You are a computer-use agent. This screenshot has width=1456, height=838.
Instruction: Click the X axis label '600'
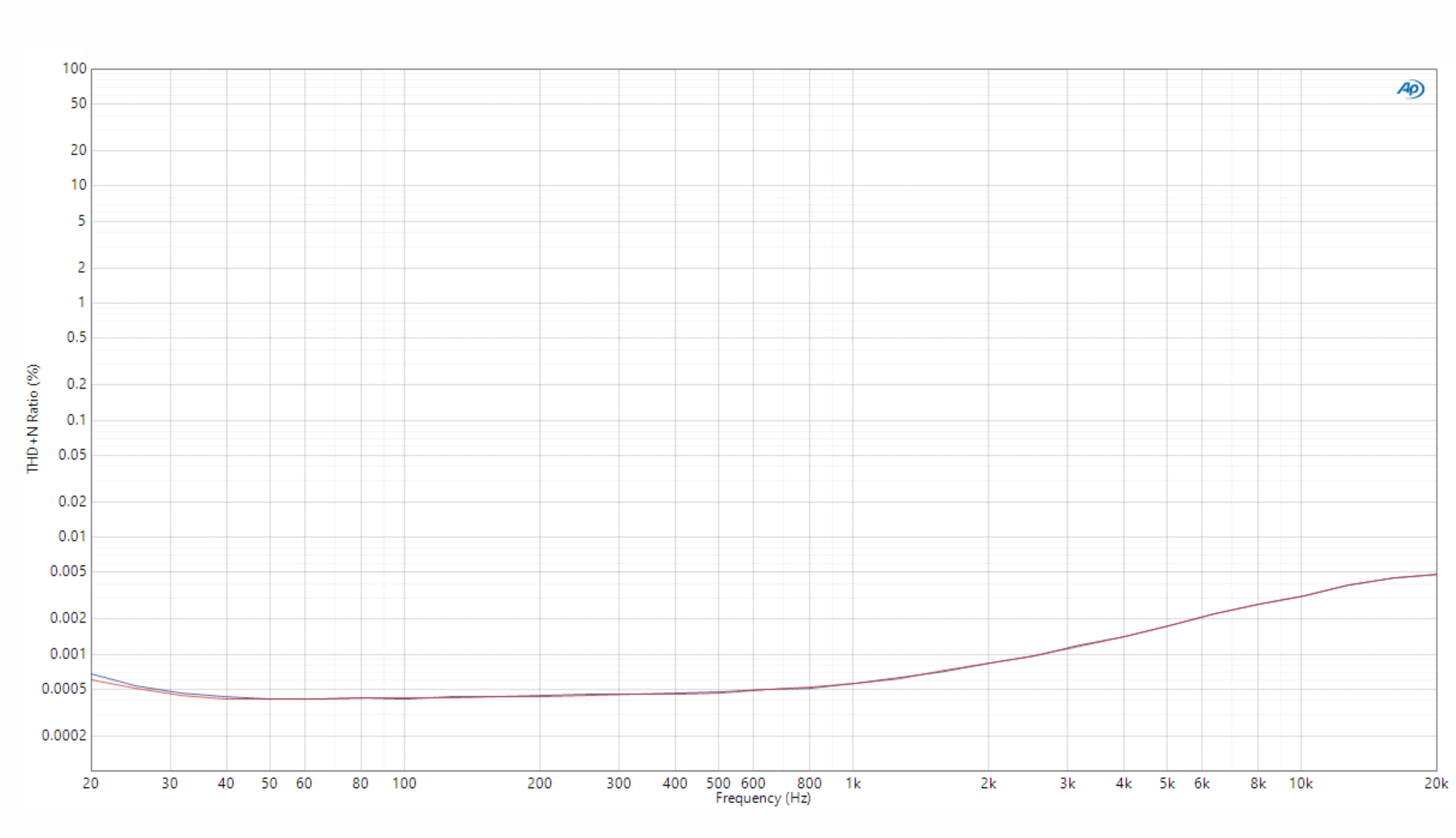pos(753,783)
